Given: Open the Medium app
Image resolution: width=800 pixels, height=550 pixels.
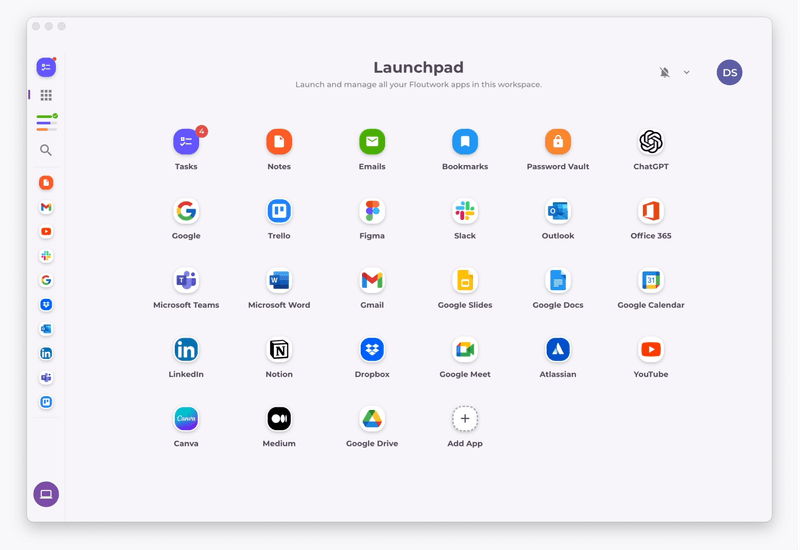Looking at the screenshot, I should pos(279,419).
